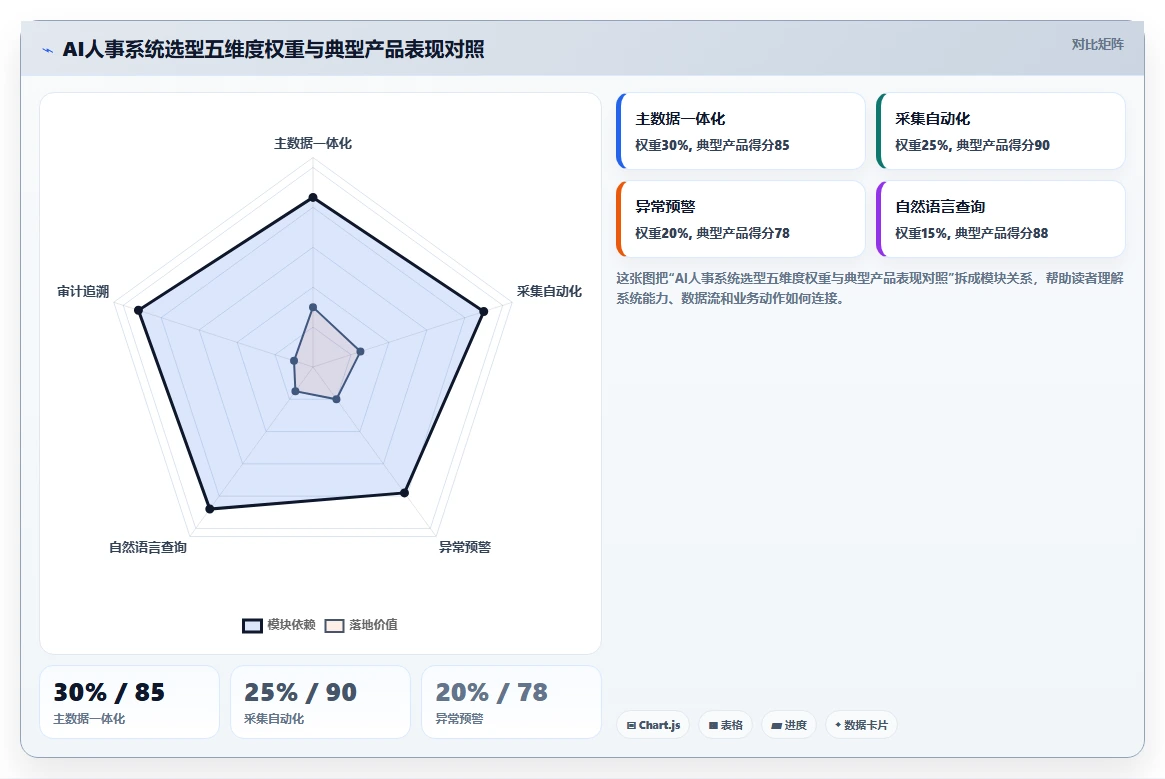Click the 对比矩阵 label in the header

(1097, 45)
